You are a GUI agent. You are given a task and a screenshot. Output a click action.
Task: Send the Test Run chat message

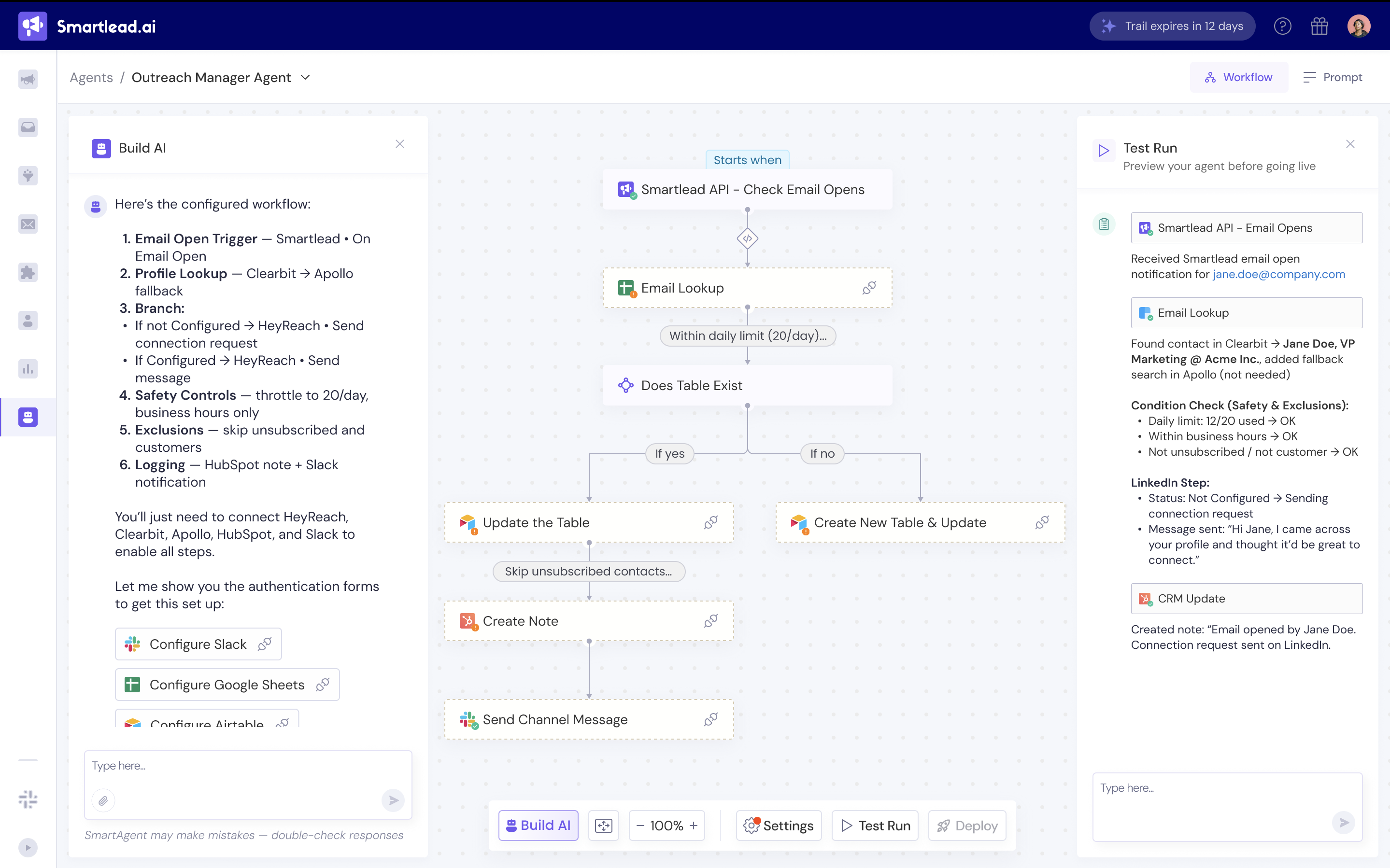pyautogui.click(x=1344, y=823)
